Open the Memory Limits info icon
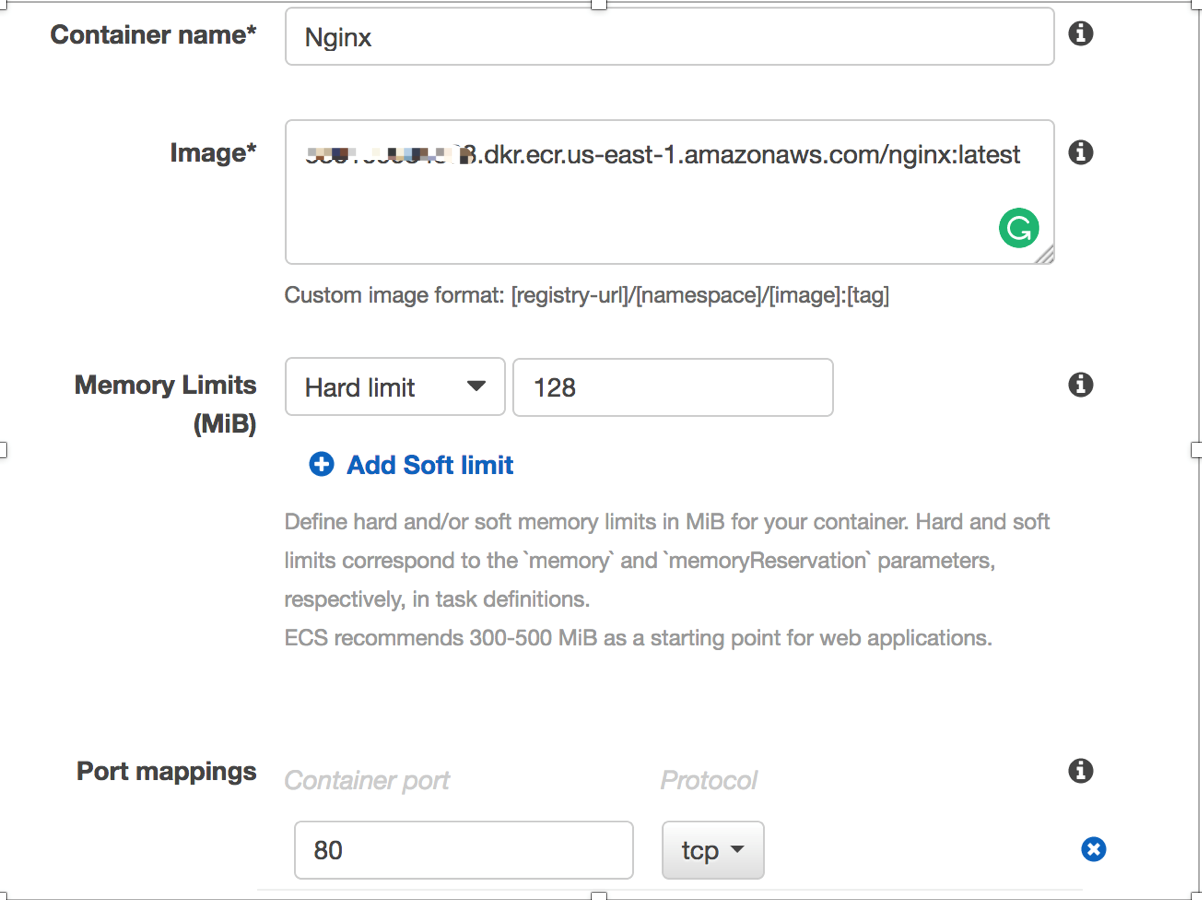1202x900 pixels. [1080, 385]
